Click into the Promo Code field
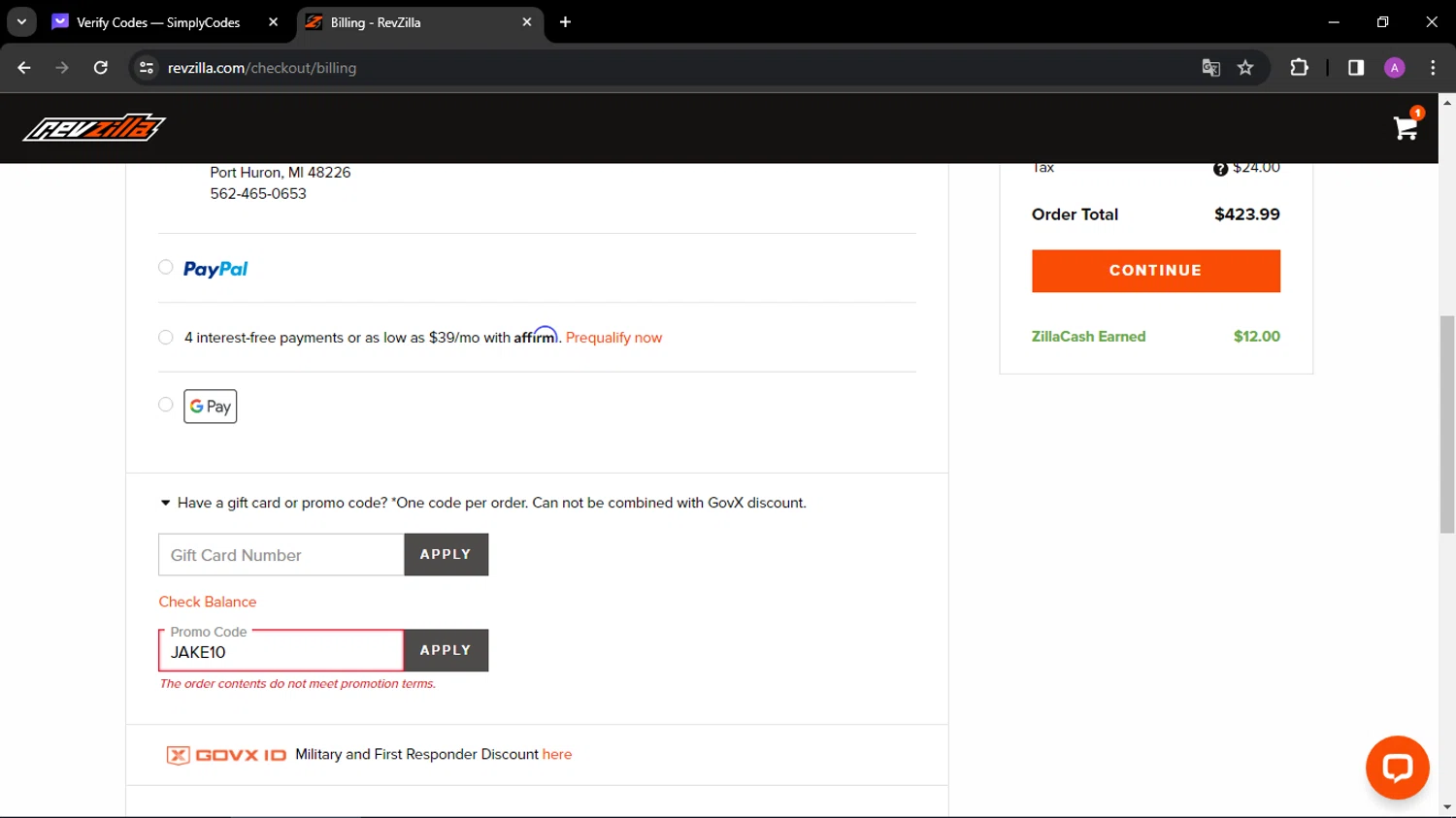The width and height of the screenshot is (1456, 818). click(281, 650)
